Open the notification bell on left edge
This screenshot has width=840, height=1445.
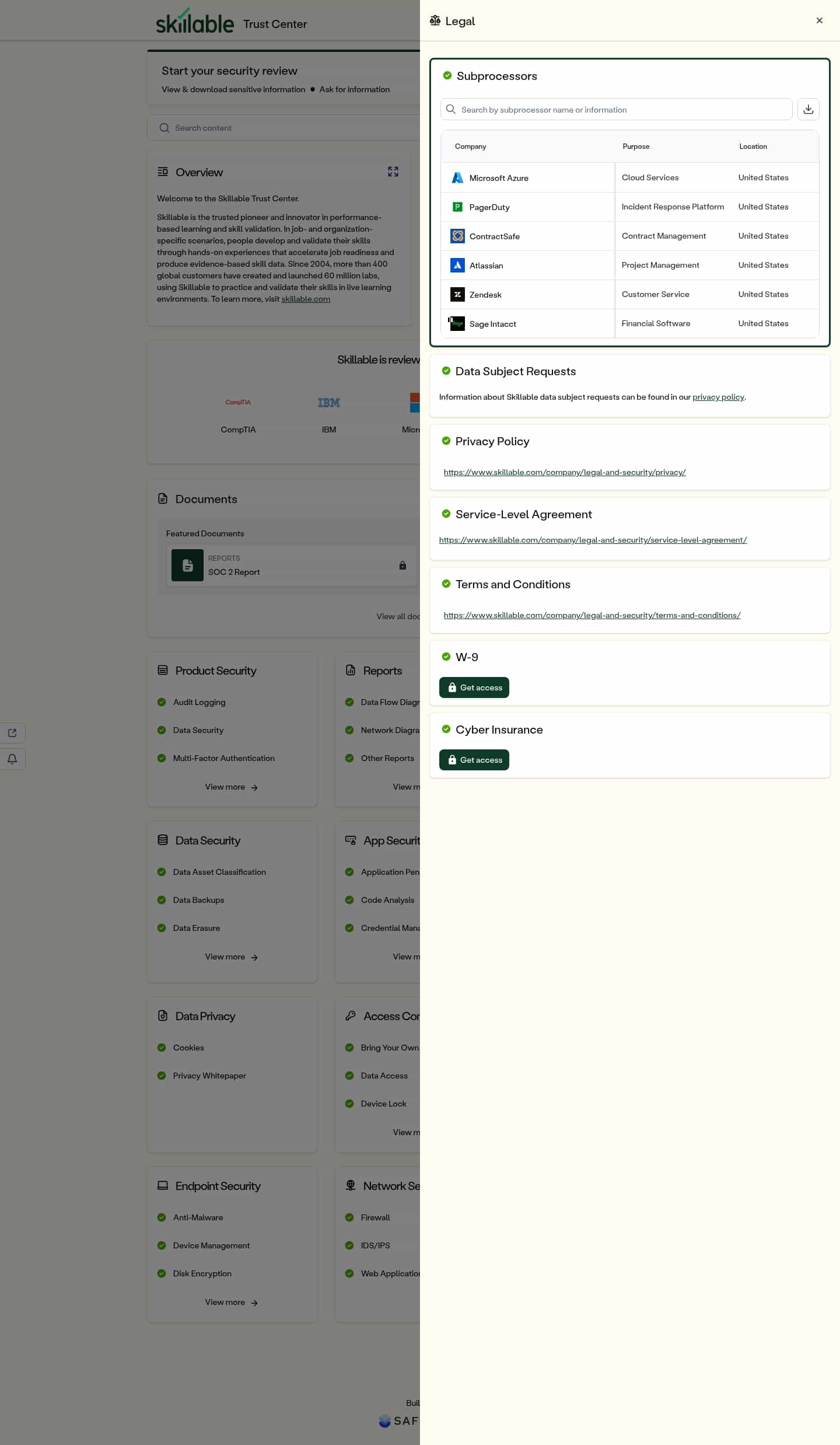[12, 759]
